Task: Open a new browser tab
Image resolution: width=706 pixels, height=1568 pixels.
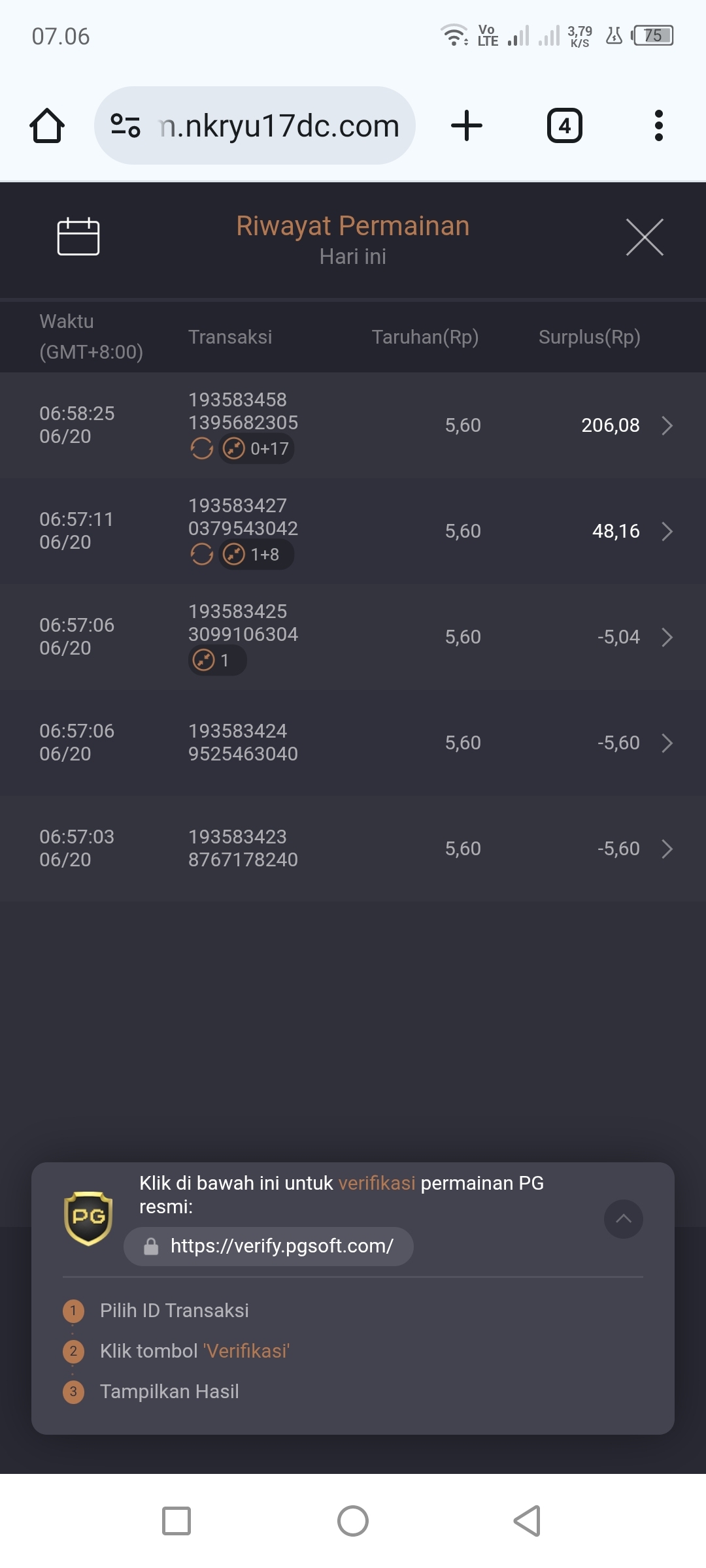Action: (x=467, y=125)
